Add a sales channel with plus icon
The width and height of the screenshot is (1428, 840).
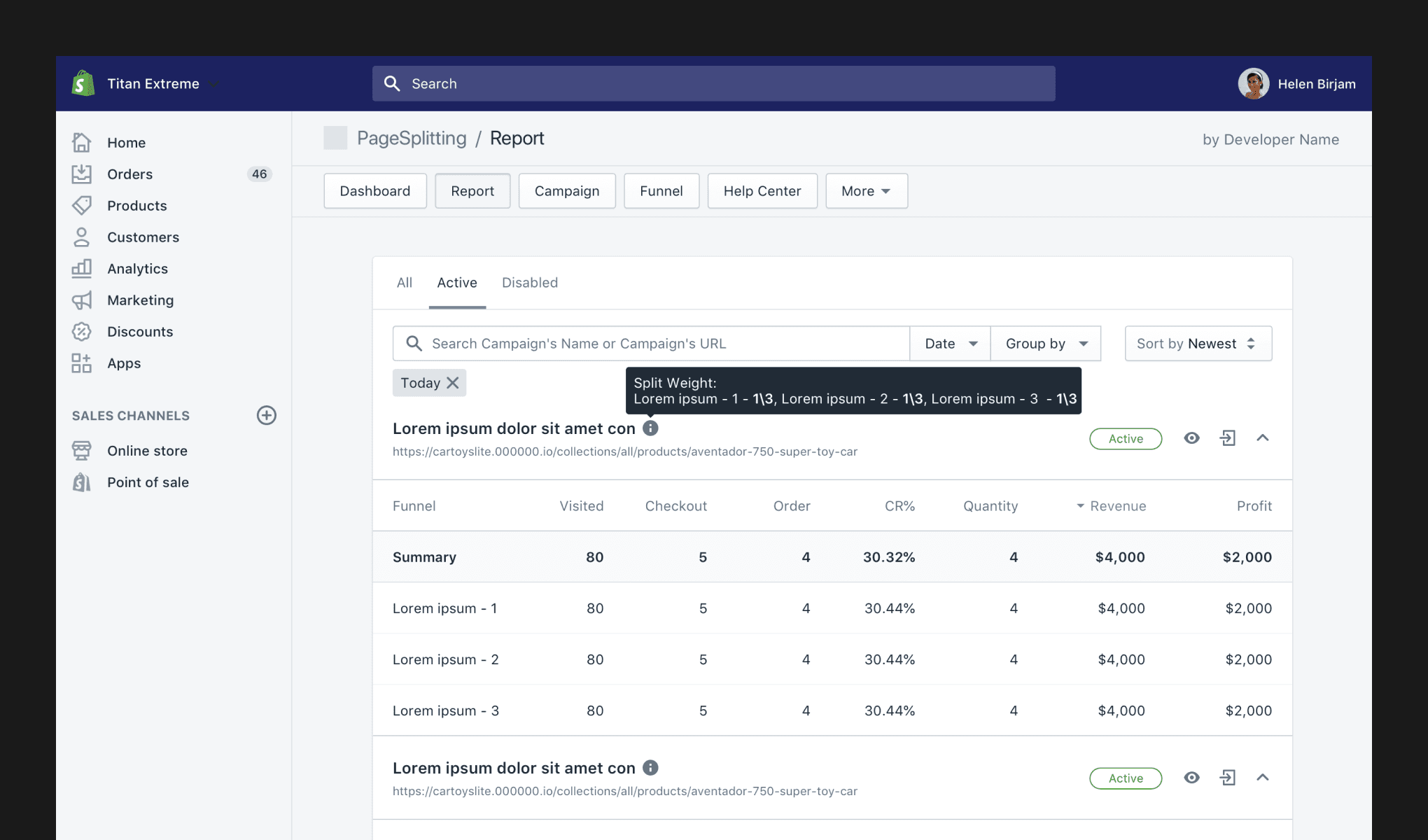(x=266, y=415)
